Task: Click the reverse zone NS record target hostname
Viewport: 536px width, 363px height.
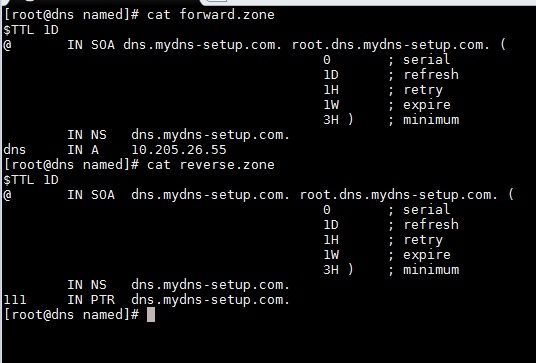Action: [x=211, y=285]
